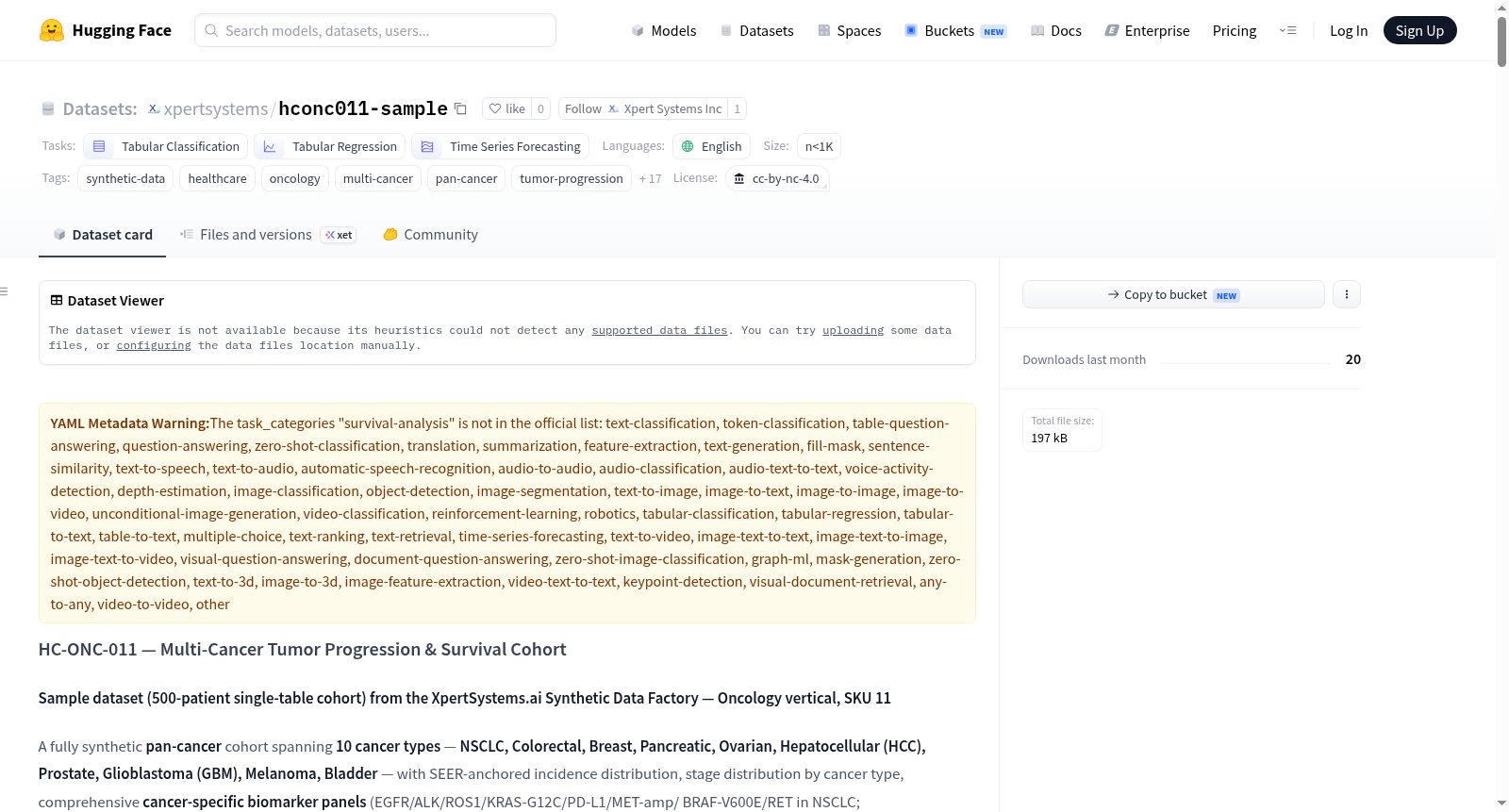Click the page vertical scrollbar thumb
This screenshot has width=1509, height=812.
[1501, 41]
